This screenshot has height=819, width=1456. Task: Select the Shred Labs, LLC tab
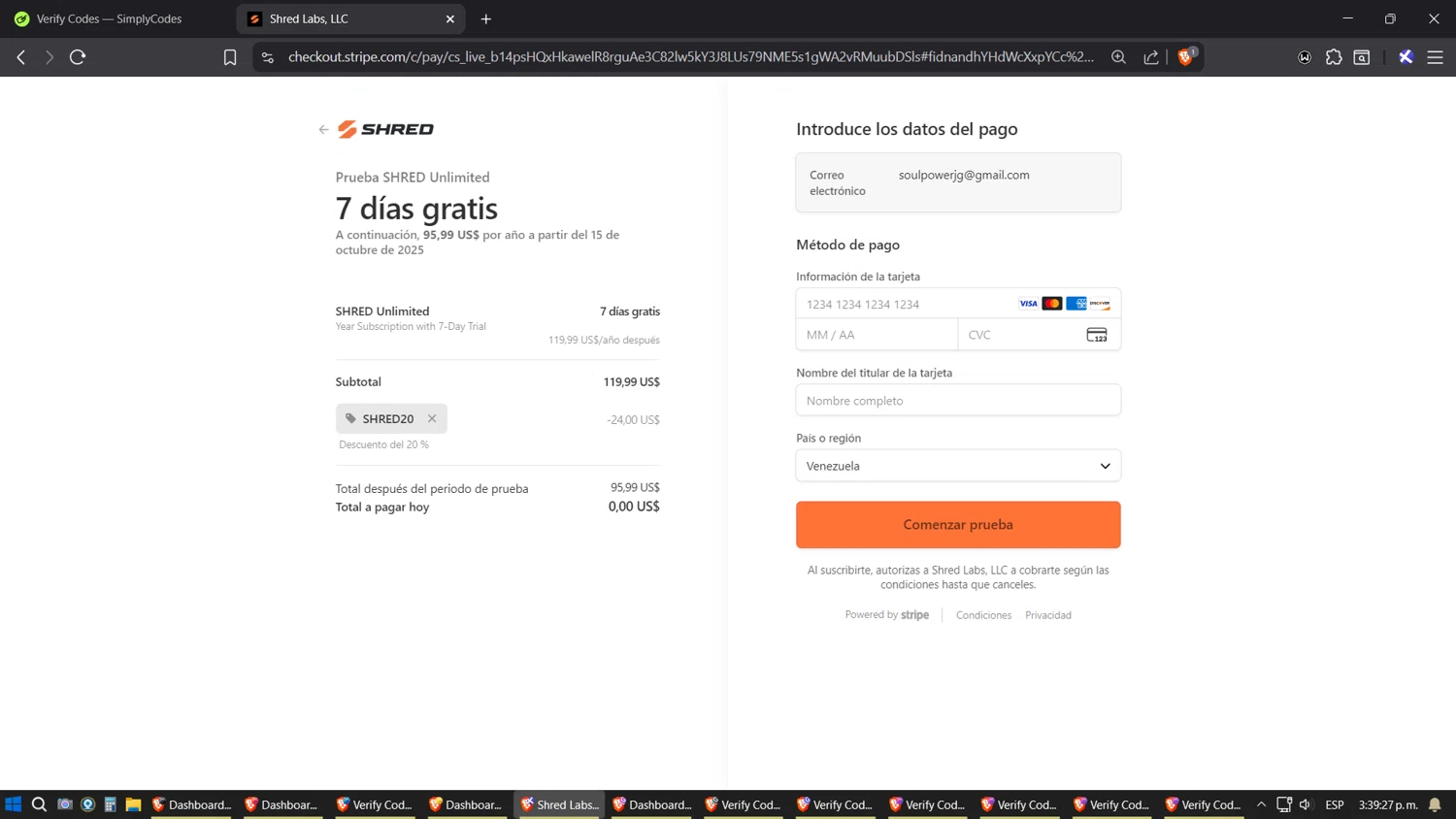(x=350, y=18)
